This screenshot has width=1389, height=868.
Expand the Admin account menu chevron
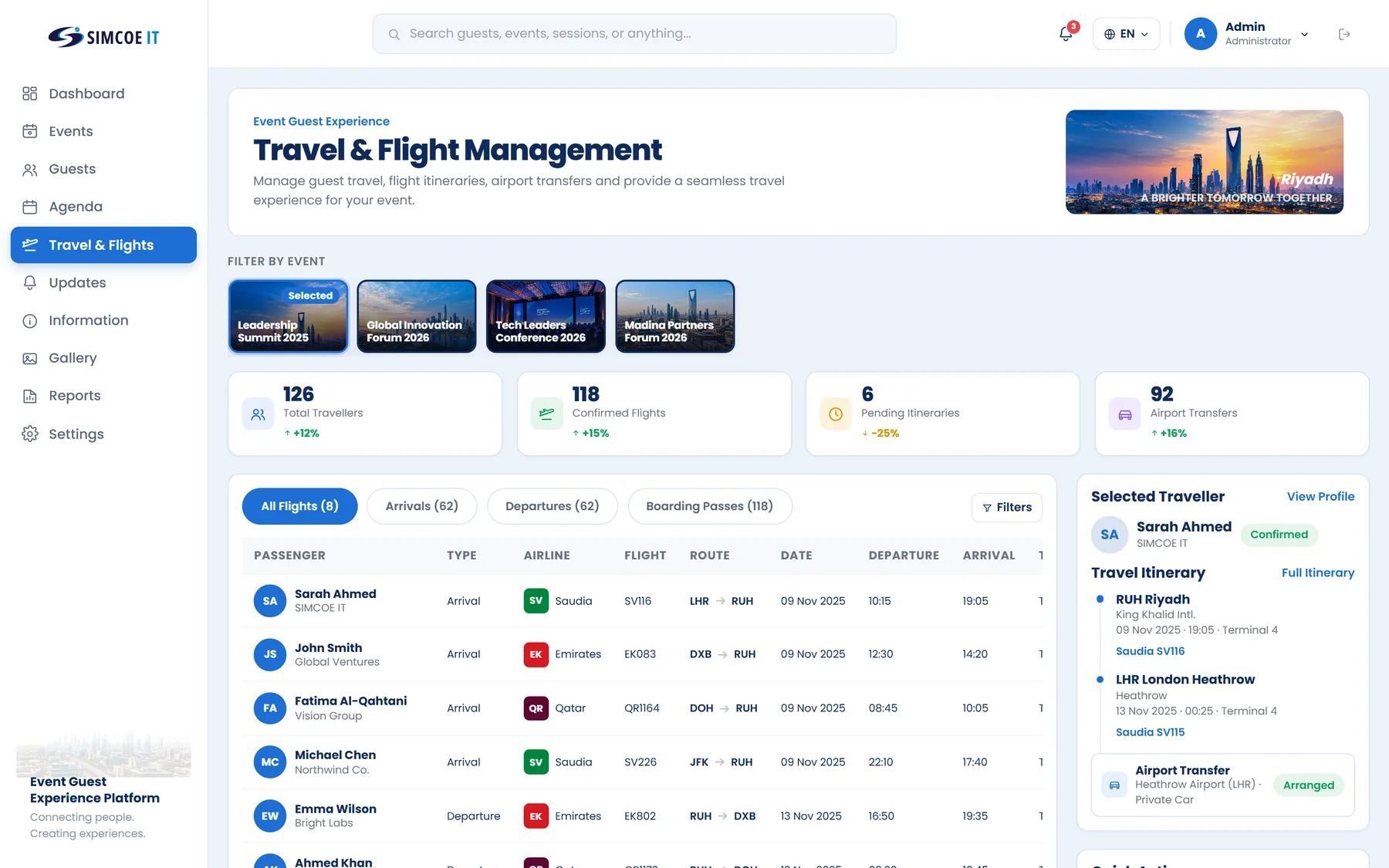pyautogui.click(x=1305, y=34)
